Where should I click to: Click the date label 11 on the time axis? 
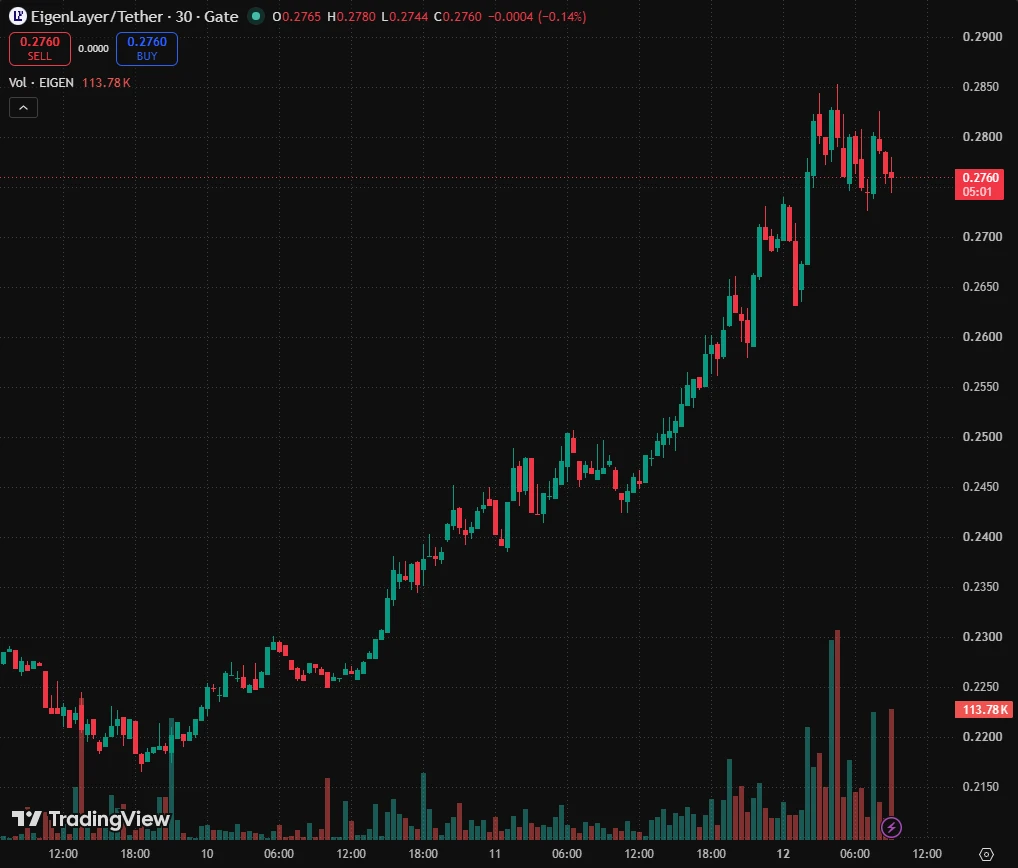coord(495,854)
